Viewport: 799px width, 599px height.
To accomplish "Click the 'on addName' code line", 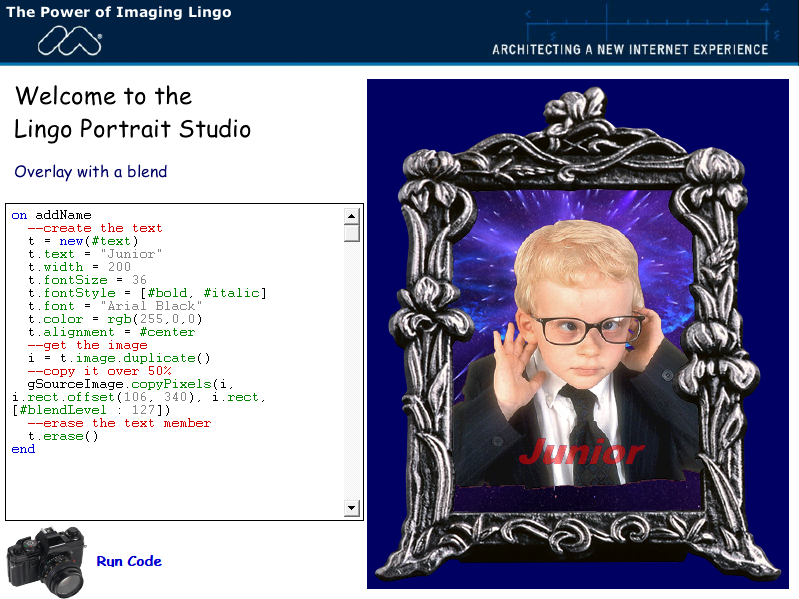I will point(51,215).
